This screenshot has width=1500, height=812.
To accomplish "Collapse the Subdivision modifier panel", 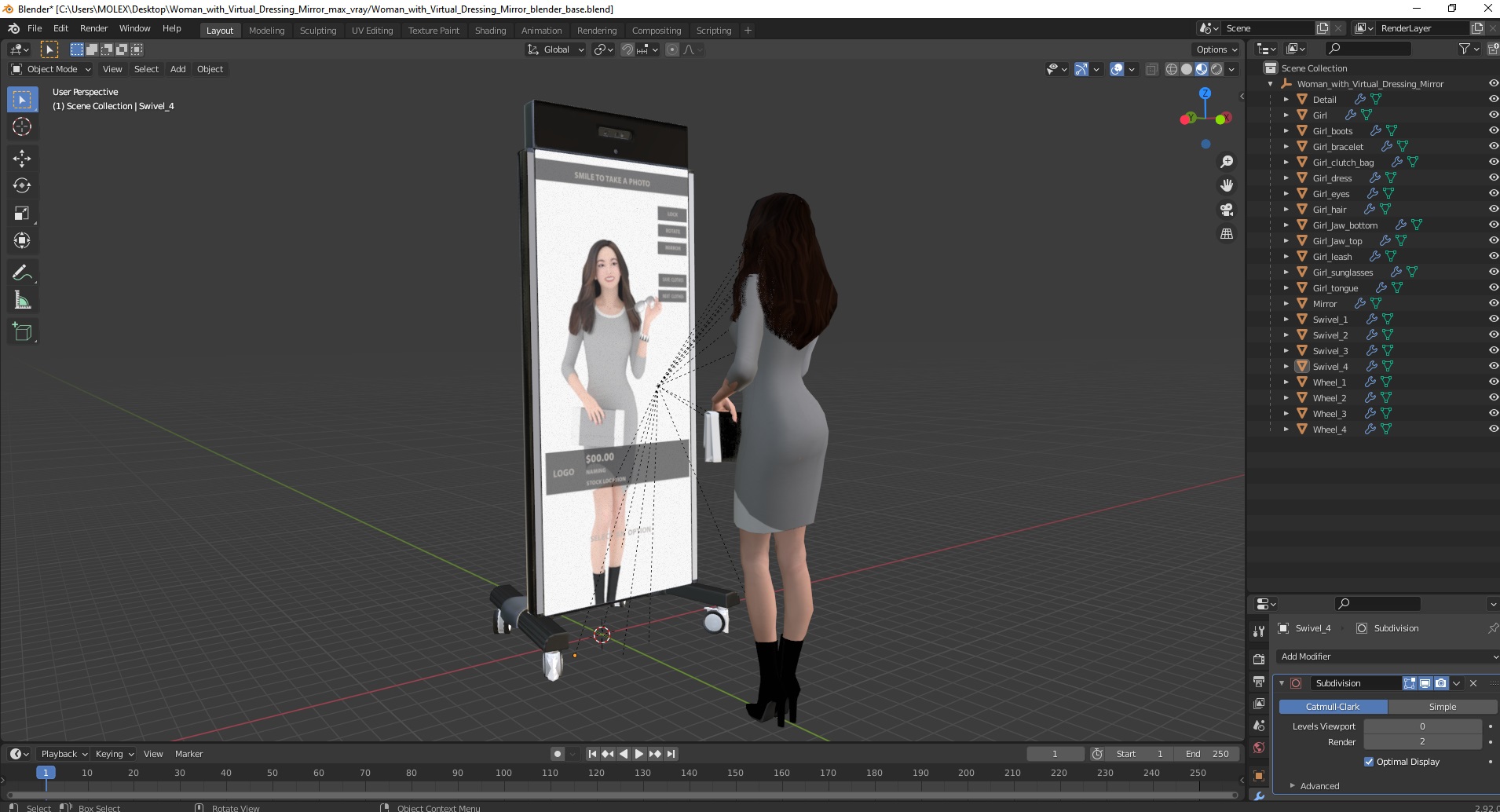I will (x=1282, y=683).
